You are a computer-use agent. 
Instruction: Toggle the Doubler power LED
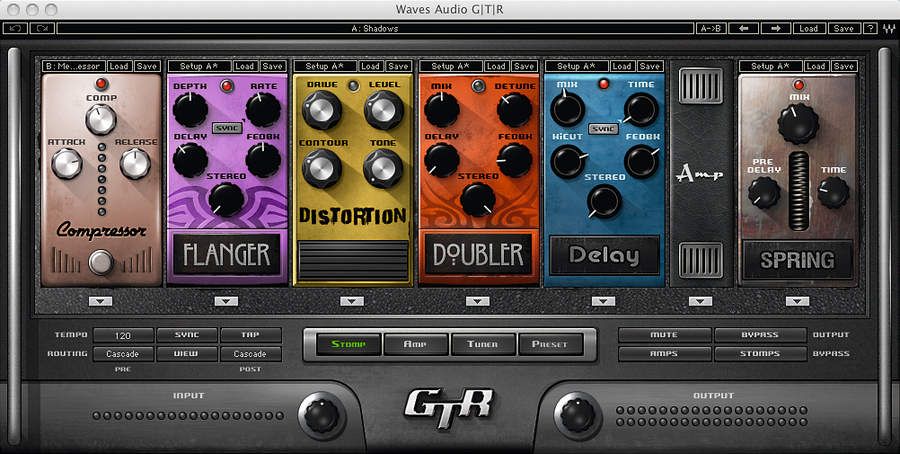coord(478,86)
